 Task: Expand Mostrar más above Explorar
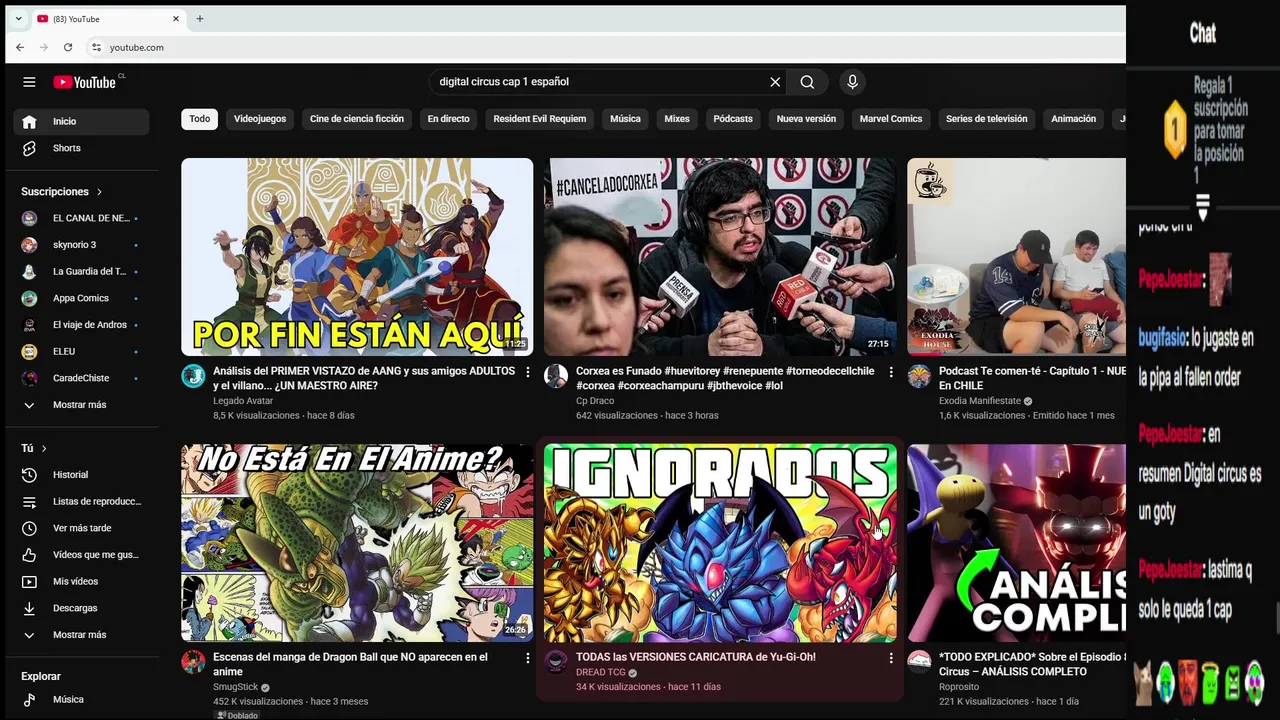(x=81, y=635)
